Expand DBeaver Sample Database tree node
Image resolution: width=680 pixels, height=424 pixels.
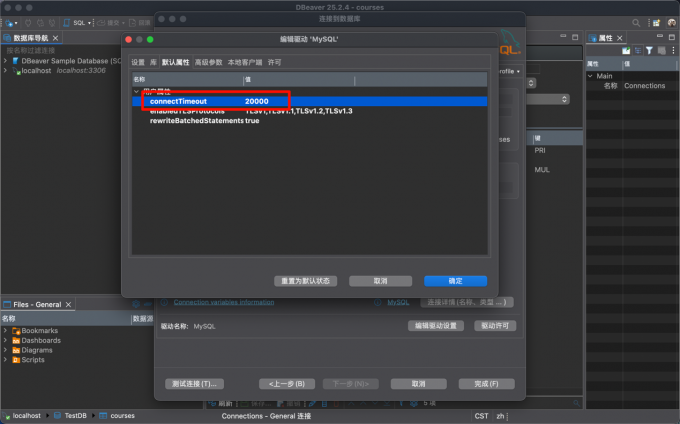click(x=5, y=61)
